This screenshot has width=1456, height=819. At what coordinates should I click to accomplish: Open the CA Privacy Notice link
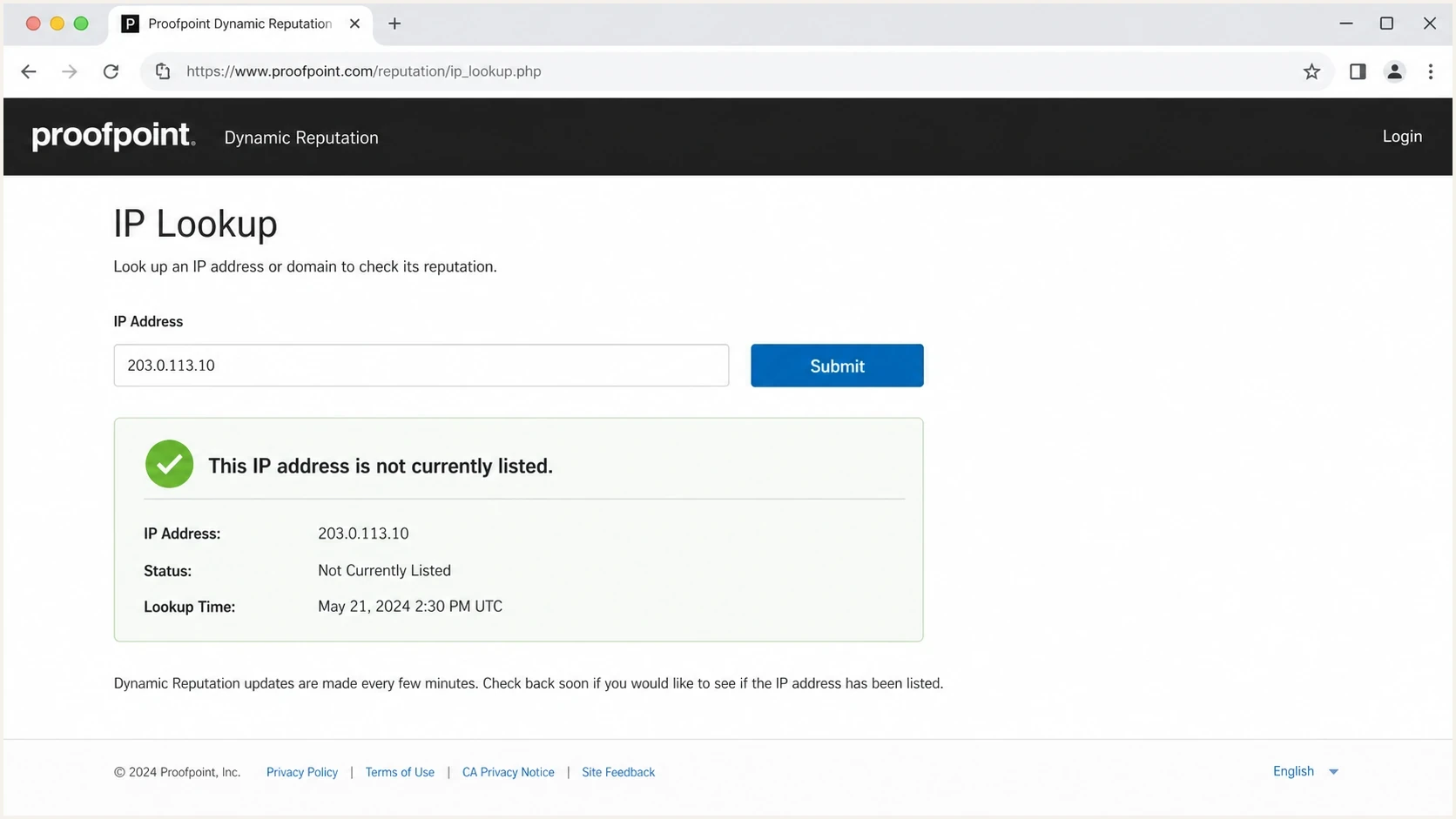(x=509, y=772)
